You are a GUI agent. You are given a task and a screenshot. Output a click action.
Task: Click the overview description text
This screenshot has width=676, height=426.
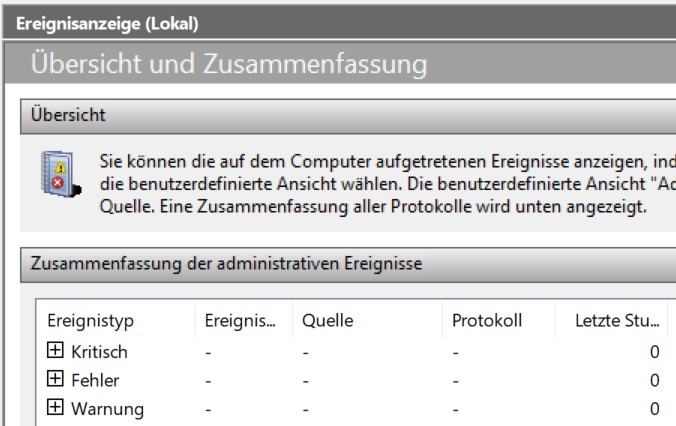[380, 184]
